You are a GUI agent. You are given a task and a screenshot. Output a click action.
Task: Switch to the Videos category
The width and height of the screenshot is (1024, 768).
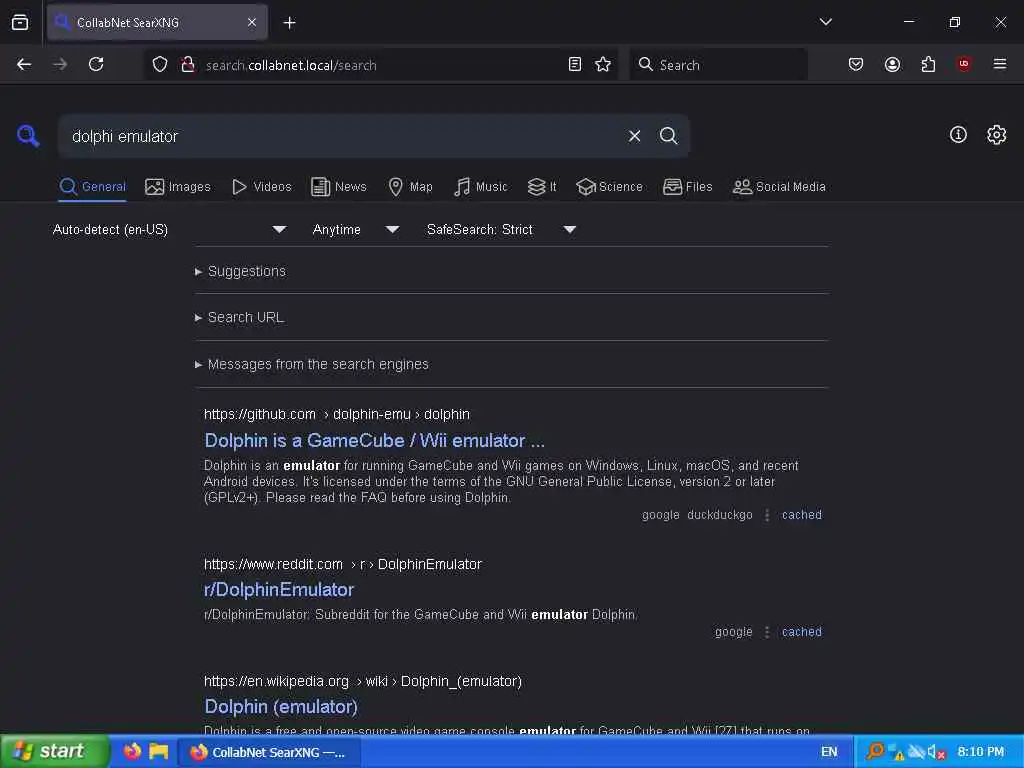point(261,187)
